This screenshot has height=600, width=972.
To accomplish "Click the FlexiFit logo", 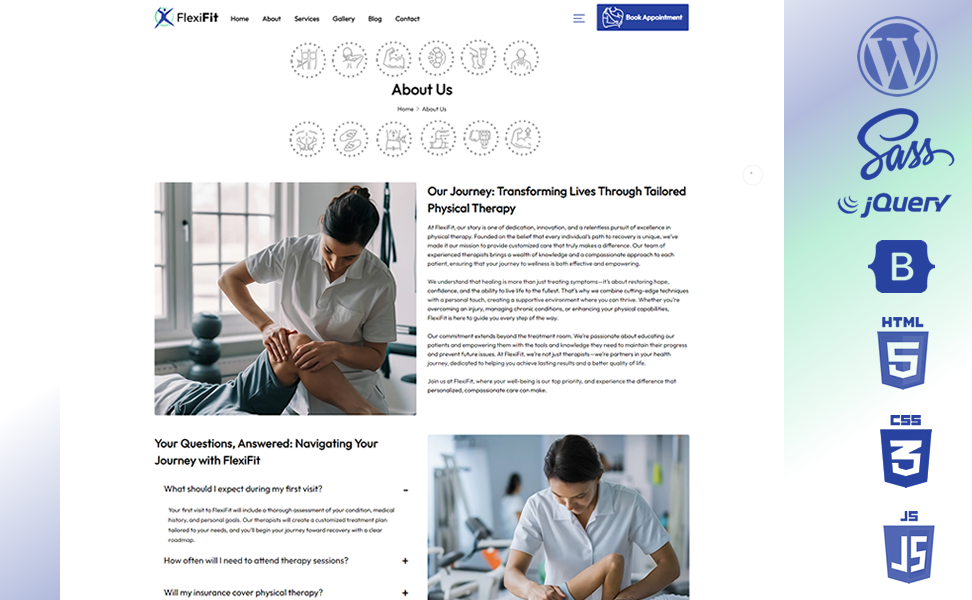I will [x=186, y=17].
